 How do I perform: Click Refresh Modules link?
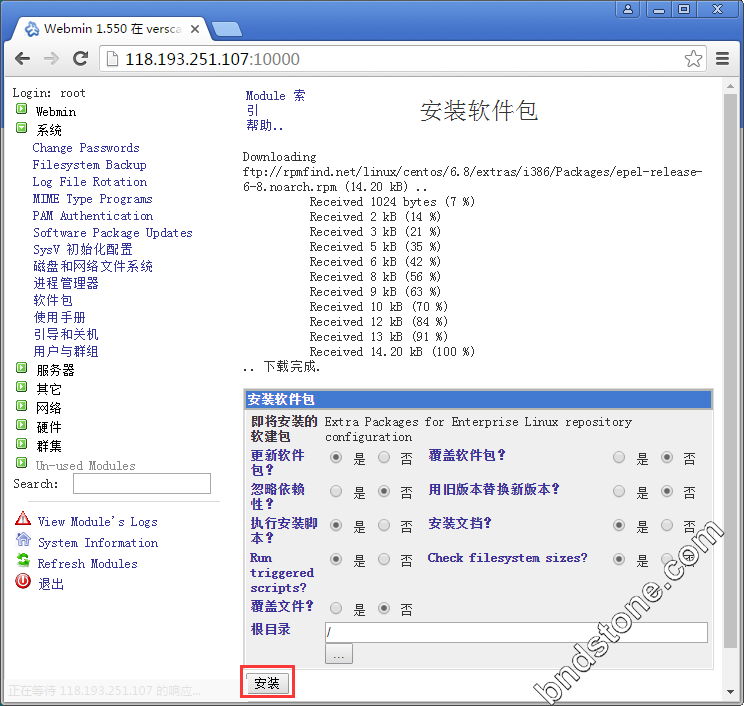click(x=87, y=564)
